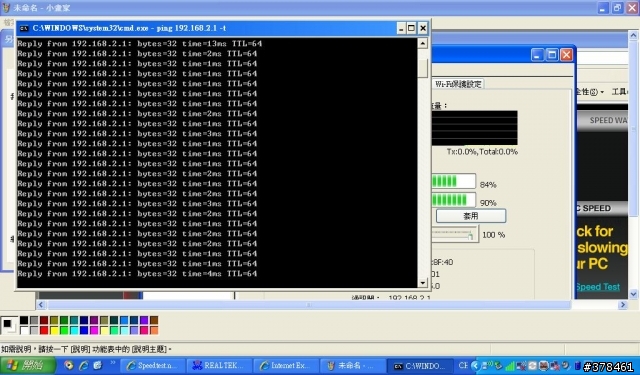The width and height of the screenshot is (640, 375).
Task: Launch the media player quick launch icon
Action: tap(69, 365)
